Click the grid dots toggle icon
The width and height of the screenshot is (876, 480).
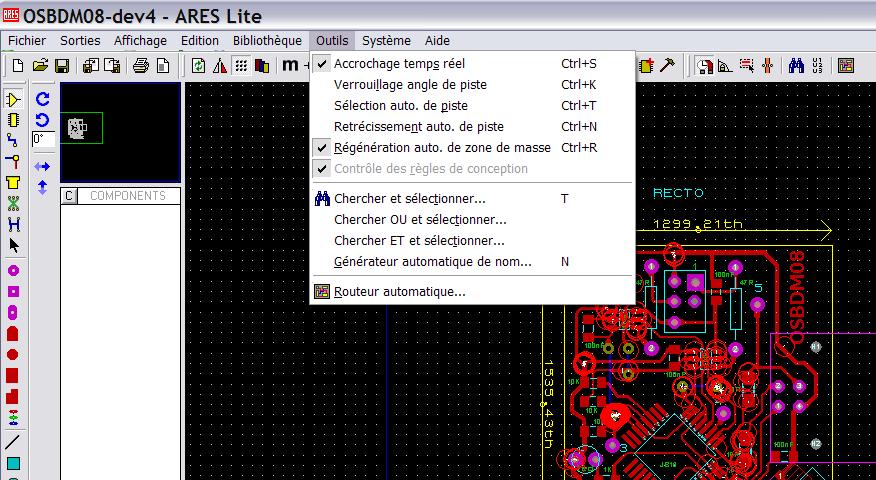click(x=241, y=66)
